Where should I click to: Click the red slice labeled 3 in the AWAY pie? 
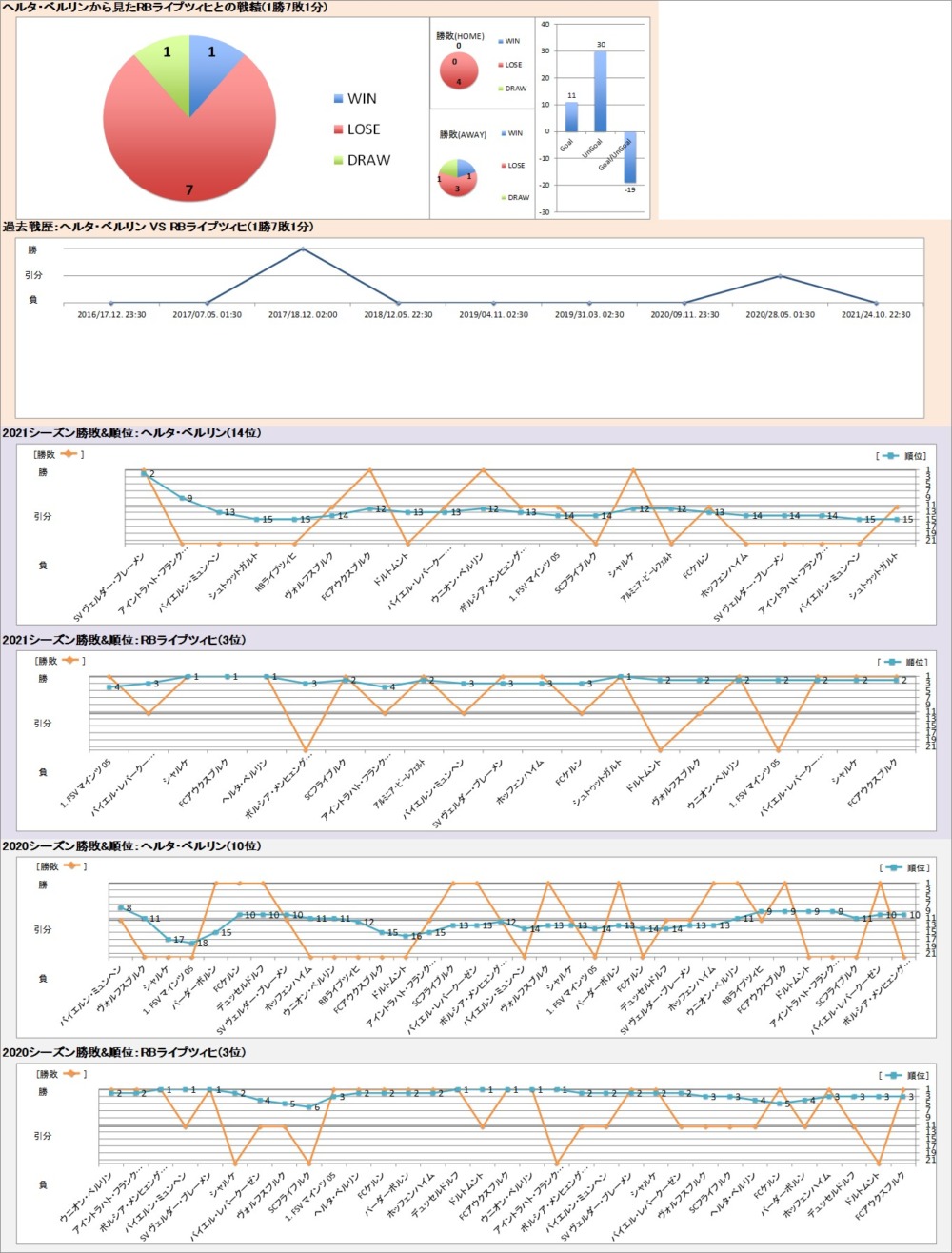point(457,187)
